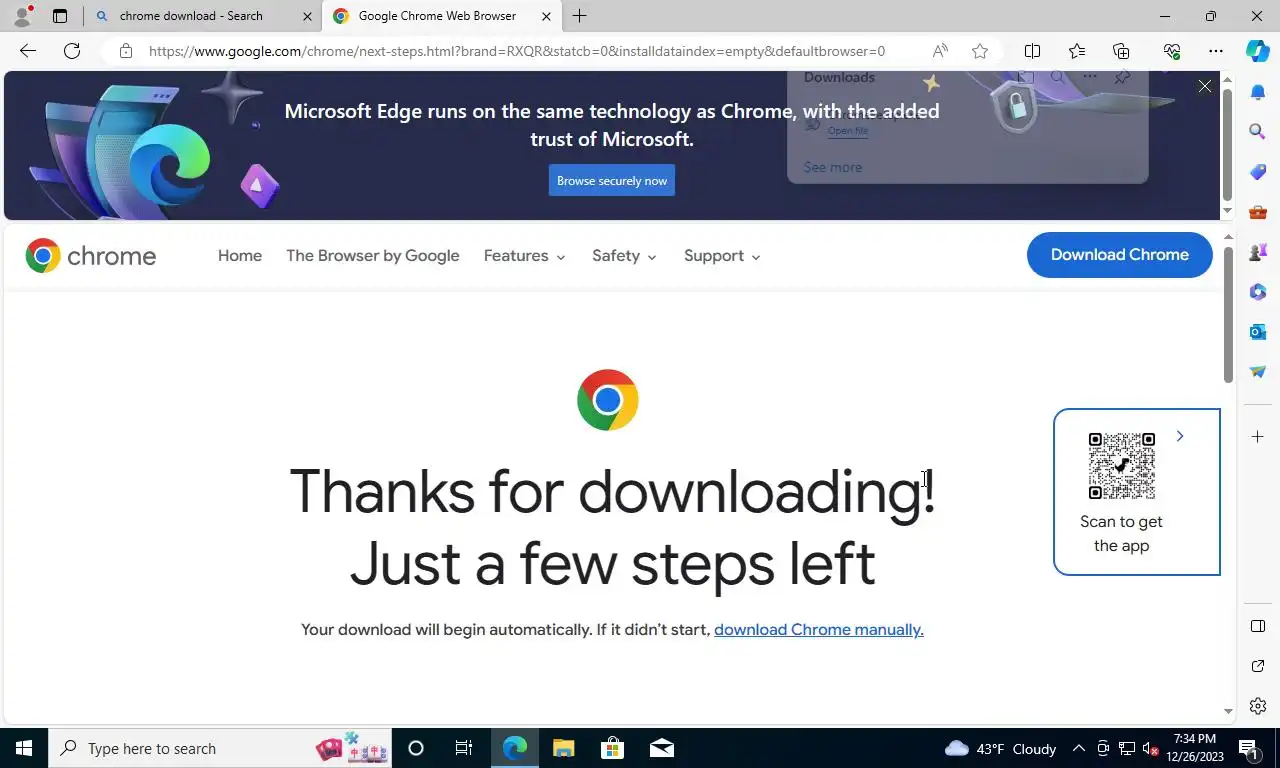Open Windows Start menu
The width and height of the screenshot is (1280, 768).
[24, 748]
